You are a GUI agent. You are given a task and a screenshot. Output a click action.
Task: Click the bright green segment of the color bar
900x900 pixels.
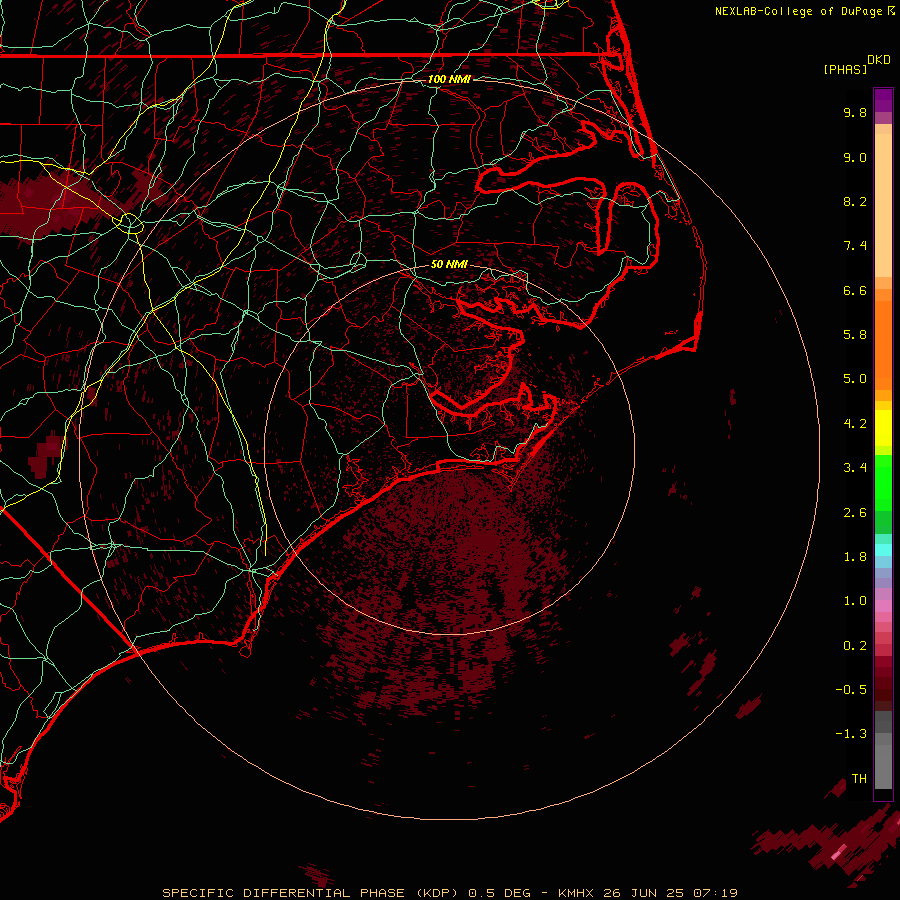click(883, 483)
